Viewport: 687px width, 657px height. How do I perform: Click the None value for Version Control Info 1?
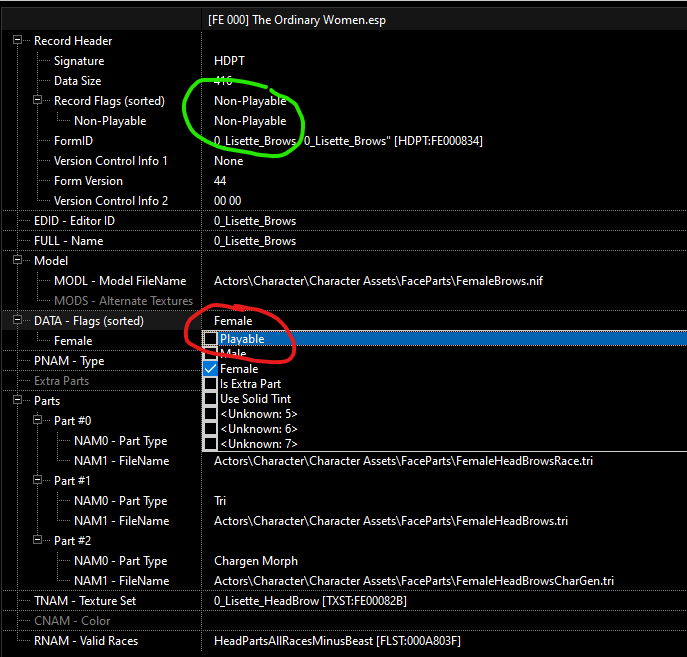click(x=228, y=161)
